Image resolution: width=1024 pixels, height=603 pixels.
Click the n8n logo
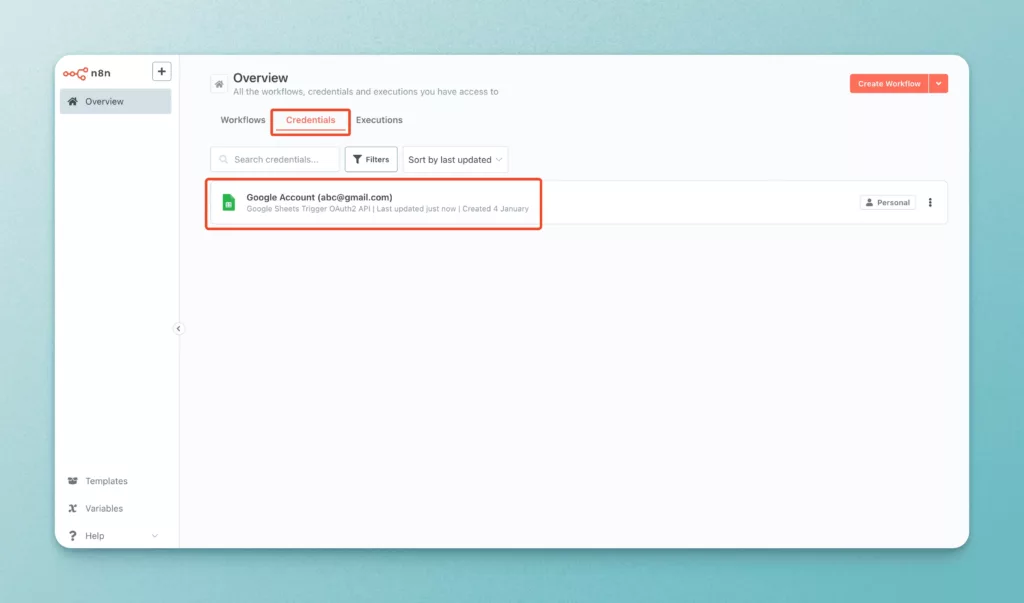click(x=86, y=73)
